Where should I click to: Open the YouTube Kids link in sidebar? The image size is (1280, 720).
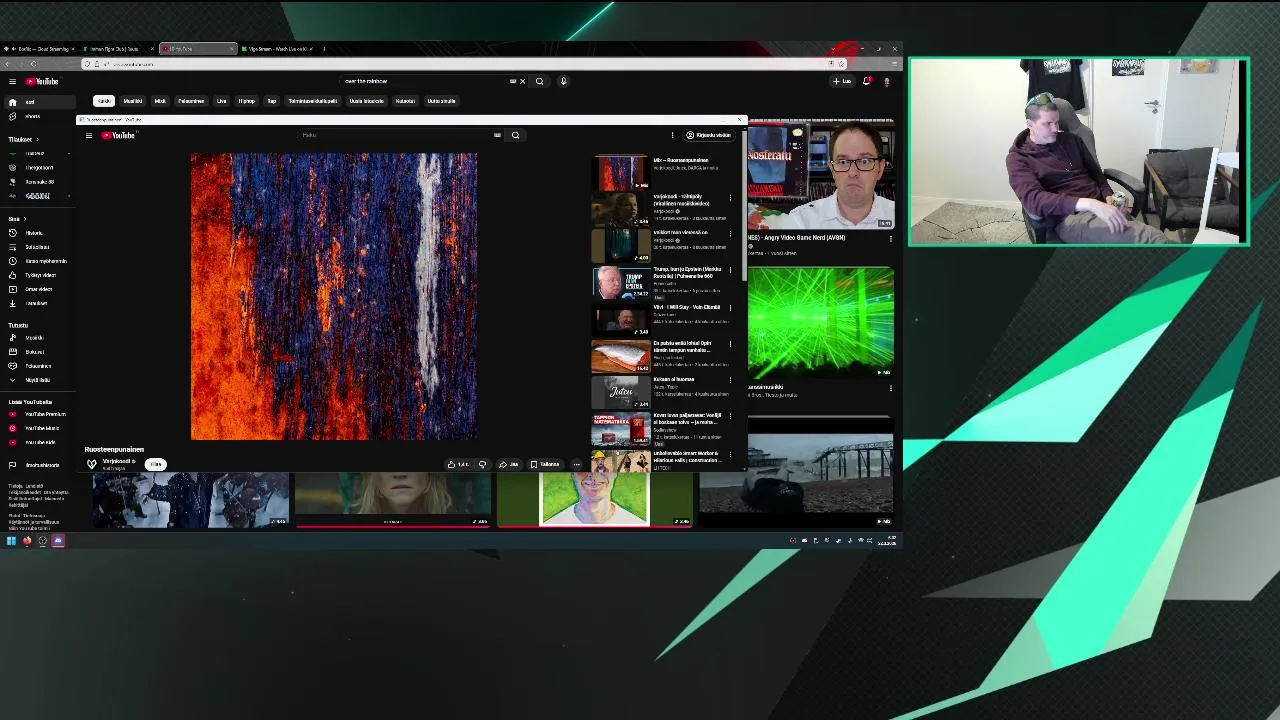click(x=38, y=442)
